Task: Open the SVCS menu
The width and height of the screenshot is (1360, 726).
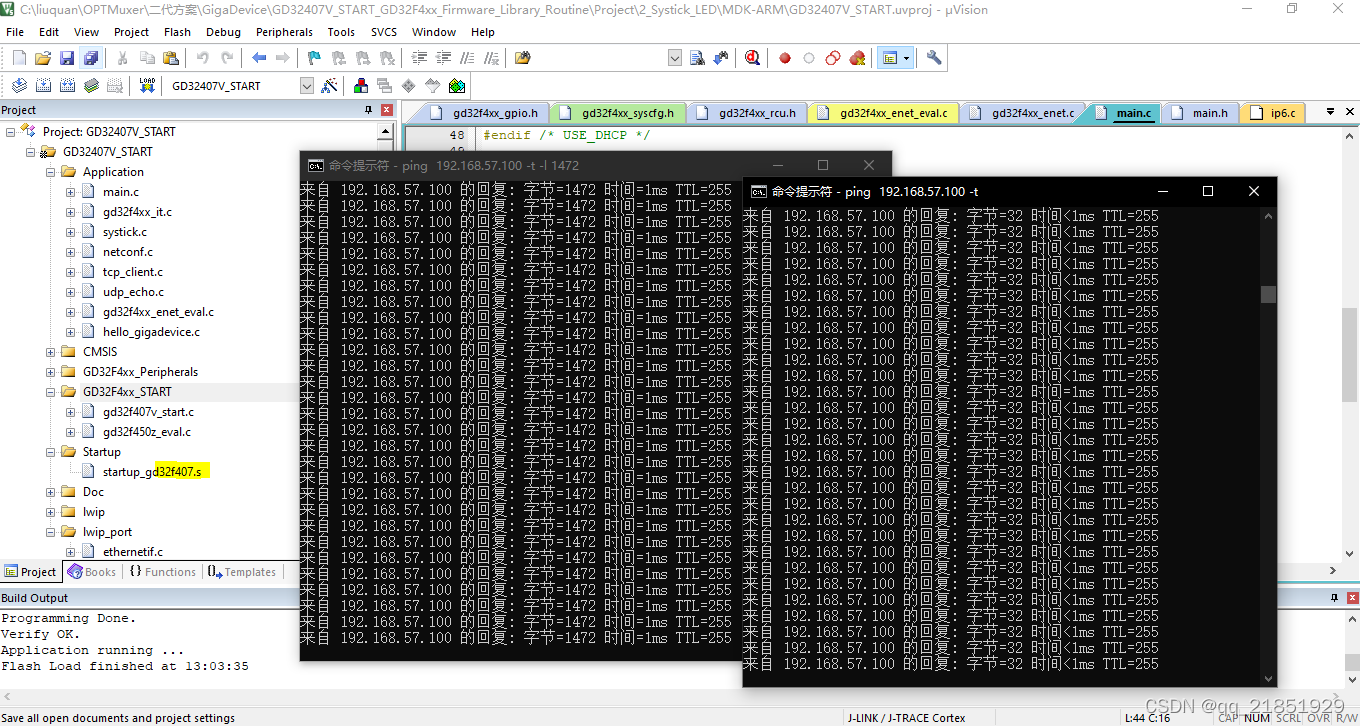Action: click(384, 32)
